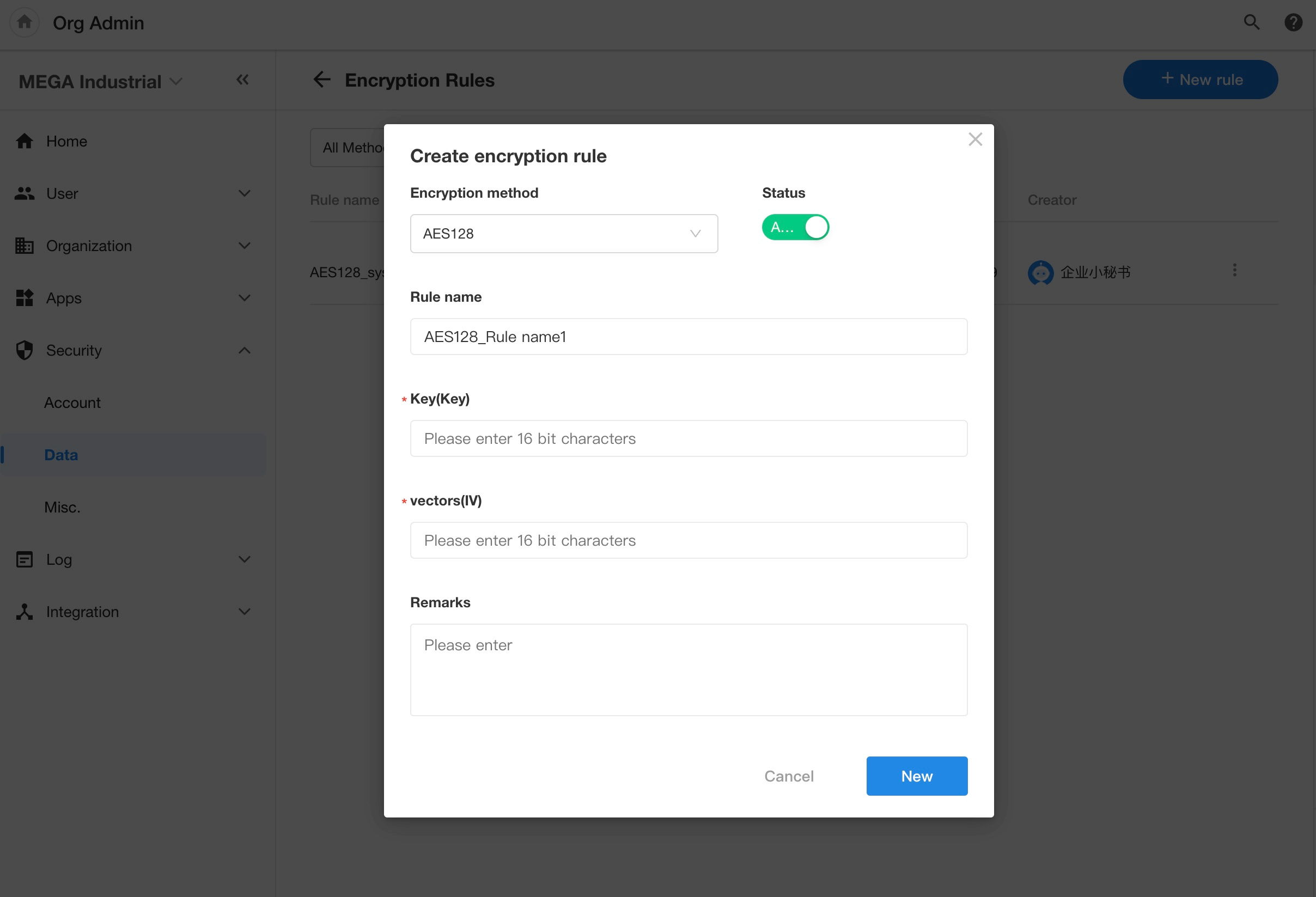1316x897 pixels.
Task: Click the Cancel button
Action: pyautogui.click(x=789, y=776)
